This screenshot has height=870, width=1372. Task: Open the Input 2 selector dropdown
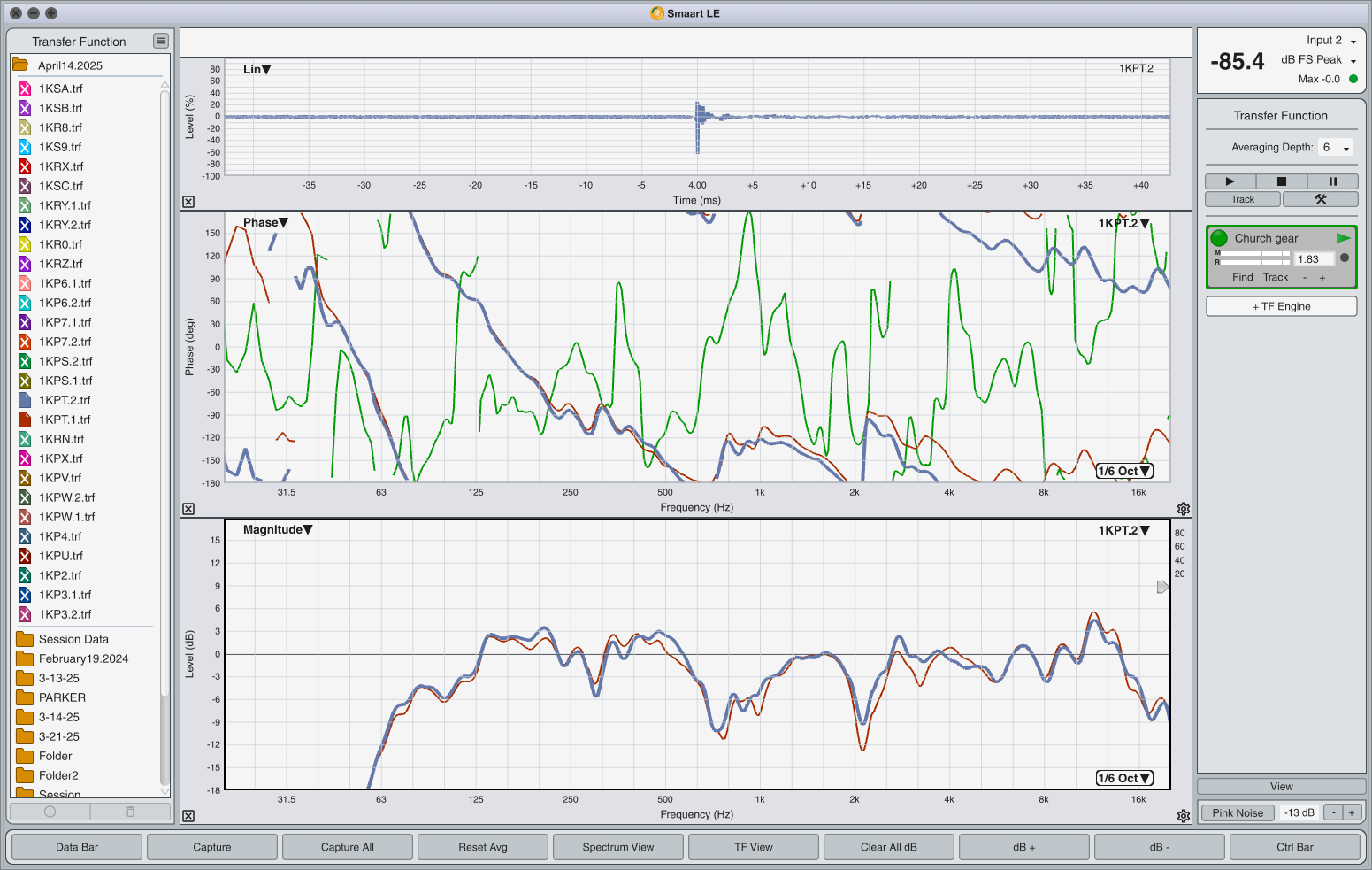tap(1331, 40)
